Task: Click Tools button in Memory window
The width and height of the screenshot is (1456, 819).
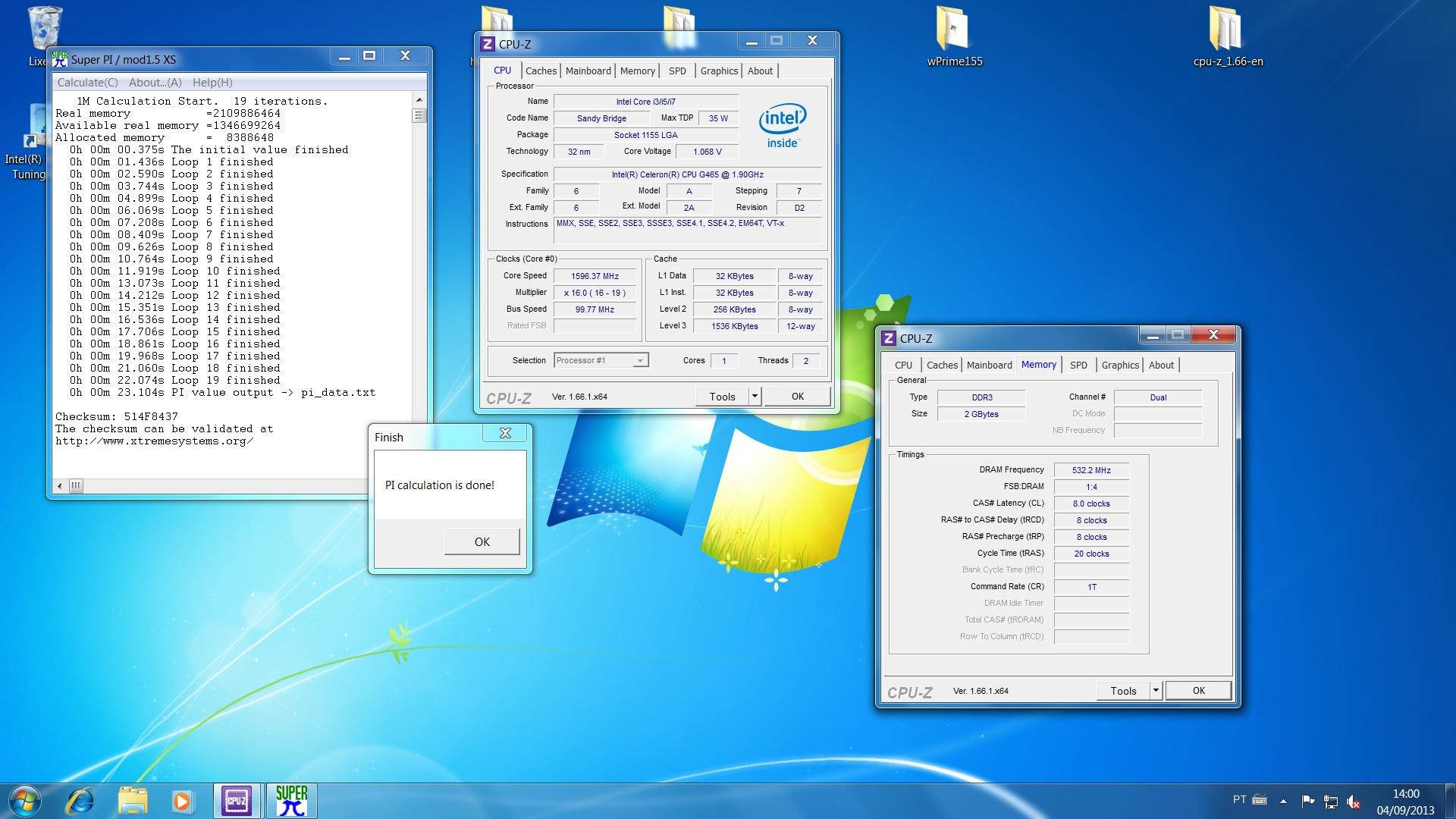Action: (1123, 690)
